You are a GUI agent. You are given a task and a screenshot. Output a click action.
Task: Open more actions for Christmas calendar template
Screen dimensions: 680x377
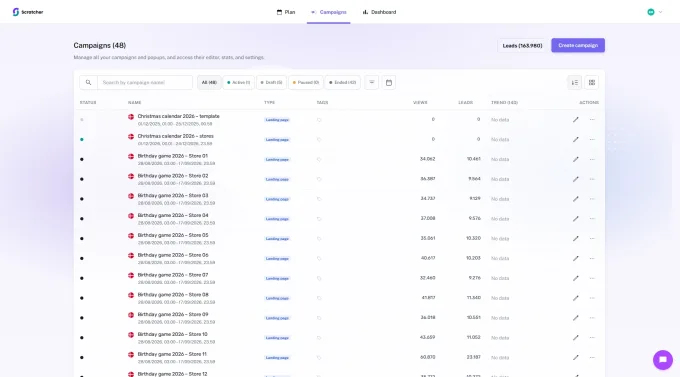pos(592,120)
